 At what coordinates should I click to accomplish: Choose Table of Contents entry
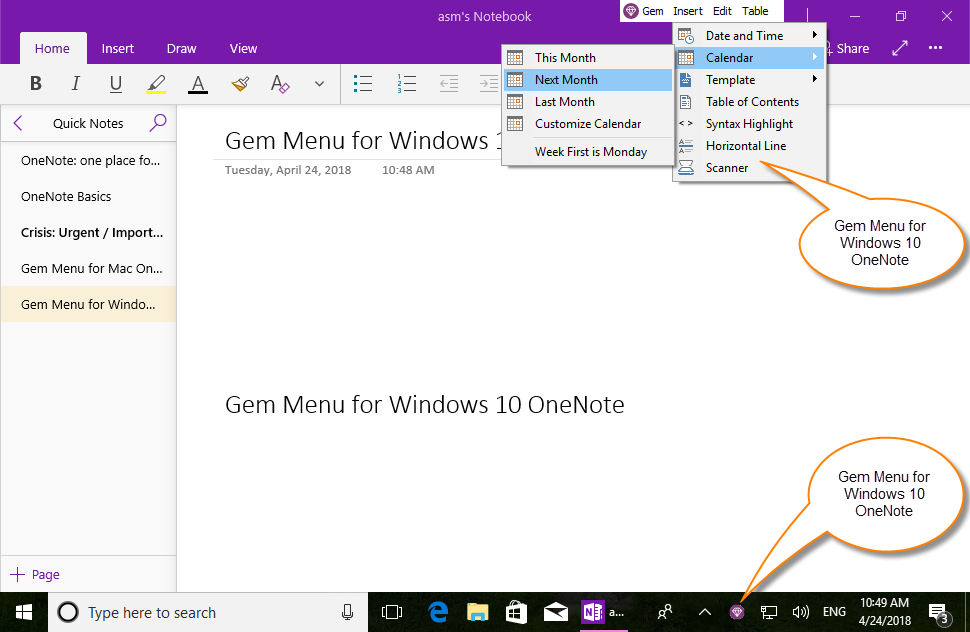(x=749, y=101)
